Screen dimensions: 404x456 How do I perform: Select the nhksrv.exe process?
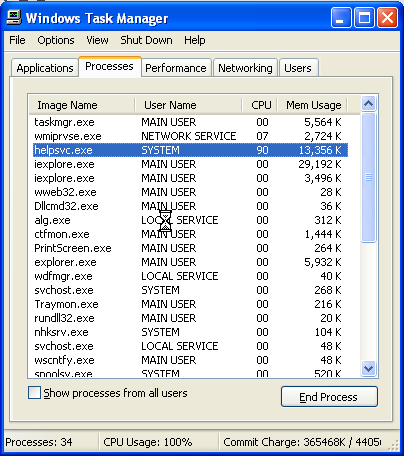click(190, 332)
